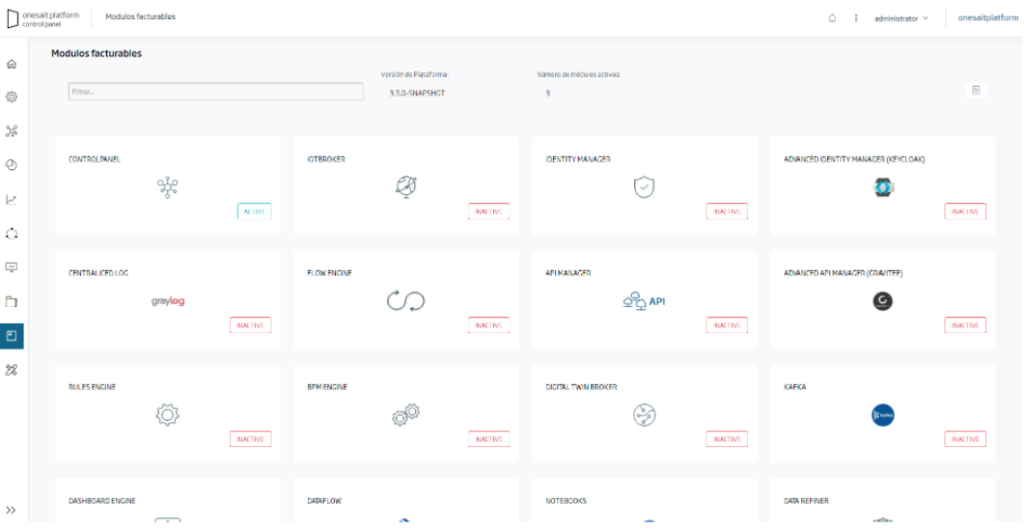Screen dimensions: 1024x531
Task: Click the Controlpanel network icon
Action: pyautogui.click(x=168, y=187)
